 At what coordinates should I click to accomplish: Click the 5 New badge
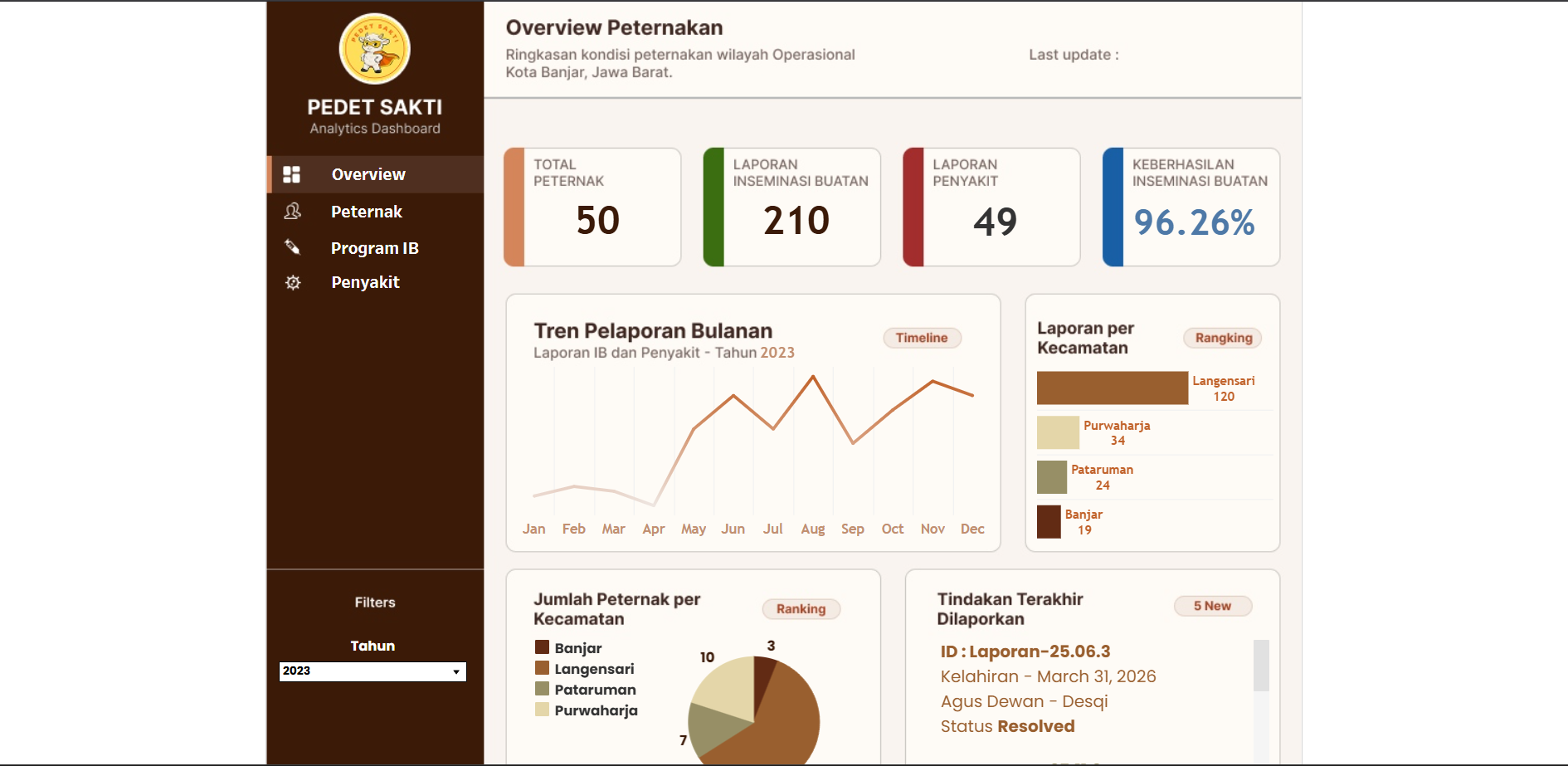pos(1212,606)
